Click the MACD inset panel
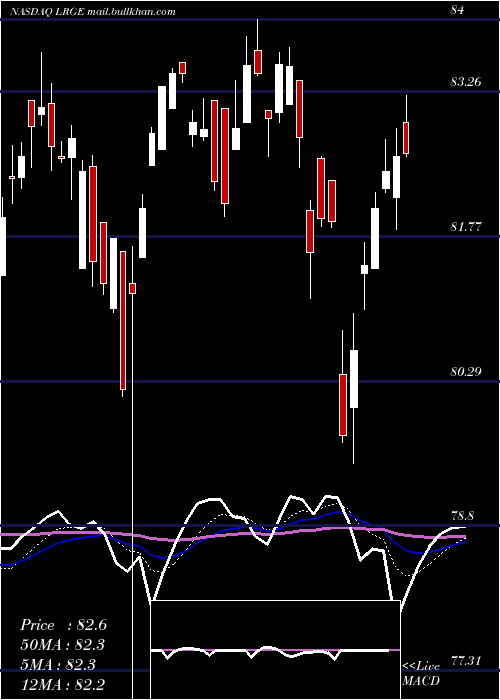Image resolution: width=500 pixels, height=700 pixels. point(275,650)
